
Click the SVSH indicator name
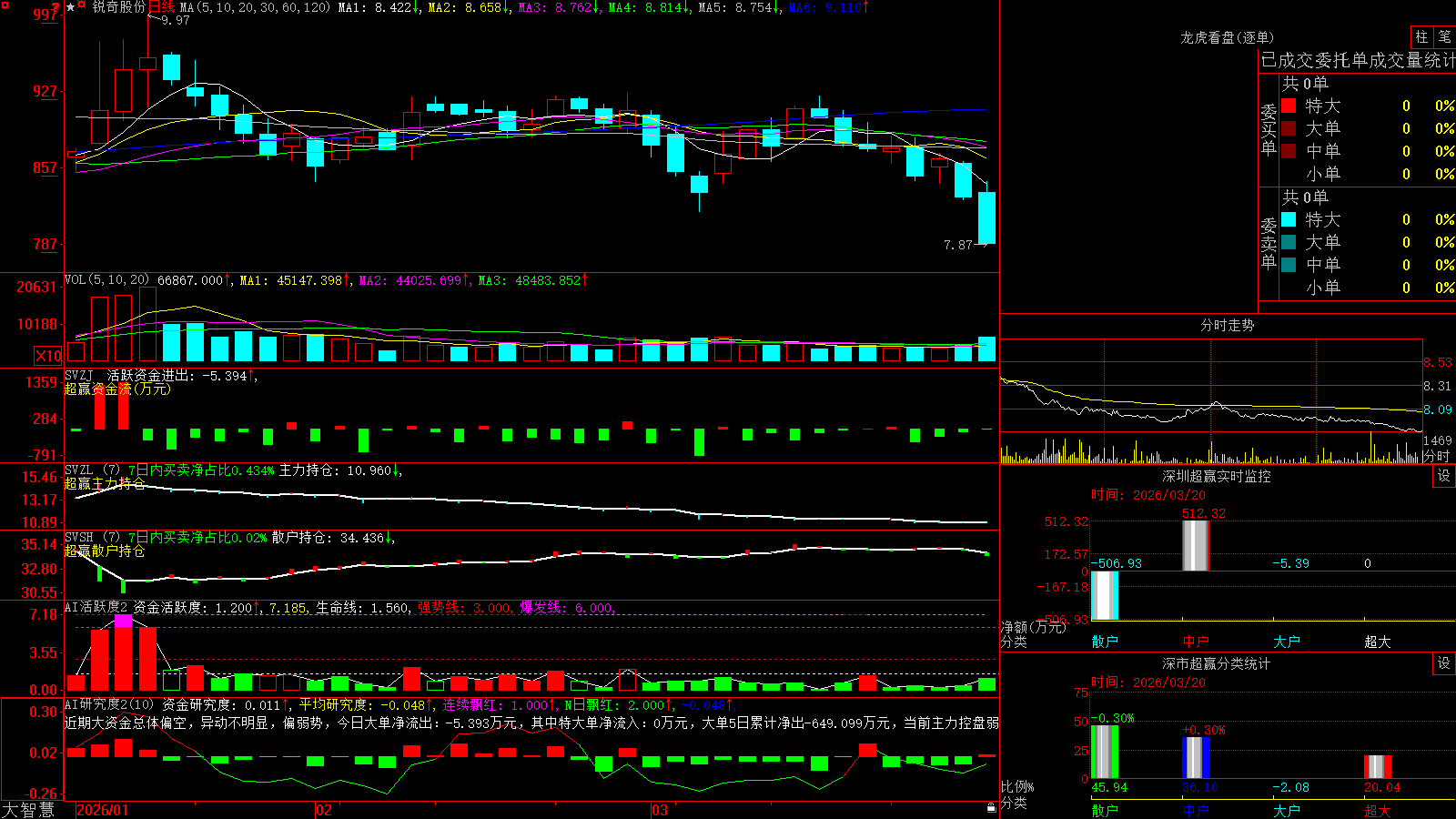coord(79,537)
